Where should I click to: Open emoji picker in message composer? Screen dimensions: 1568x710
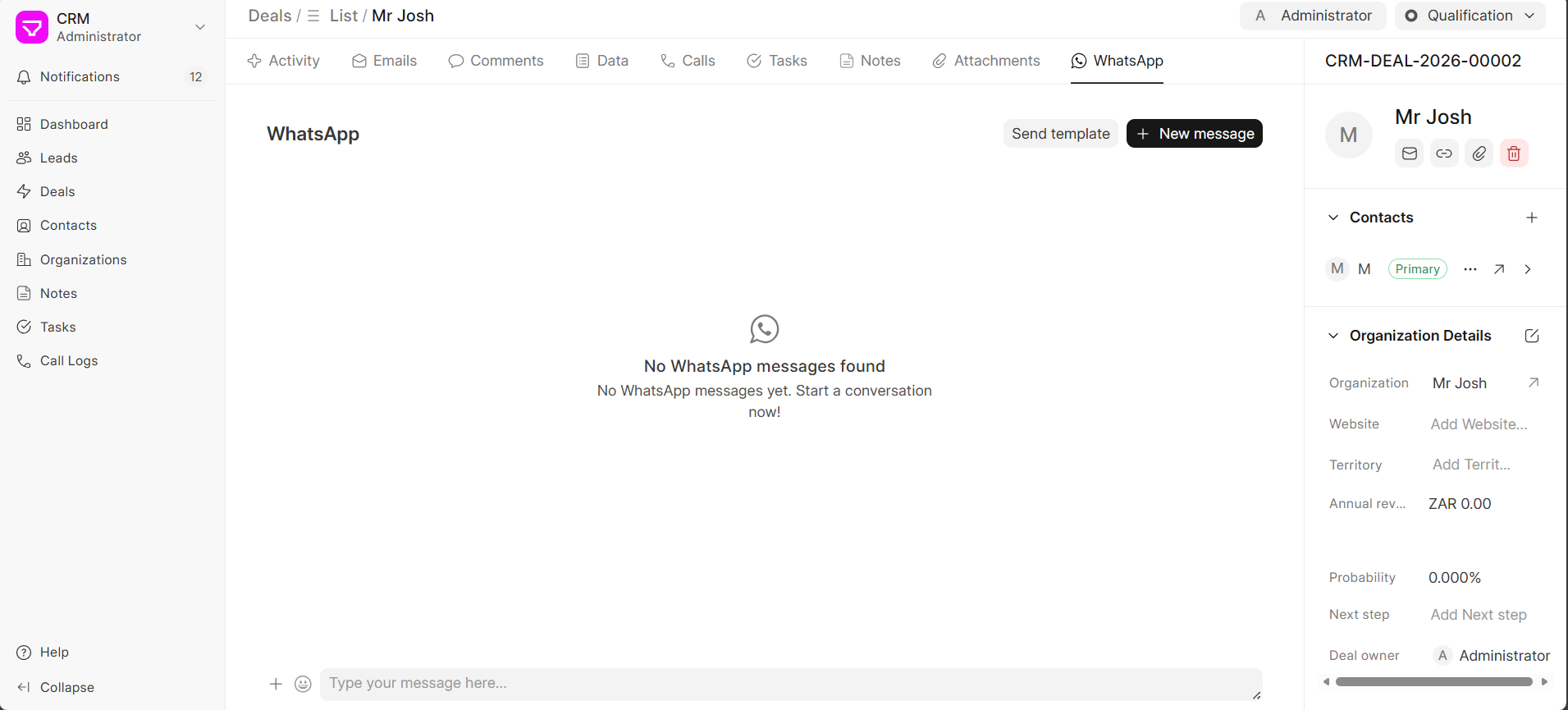[x=303, y=684]
